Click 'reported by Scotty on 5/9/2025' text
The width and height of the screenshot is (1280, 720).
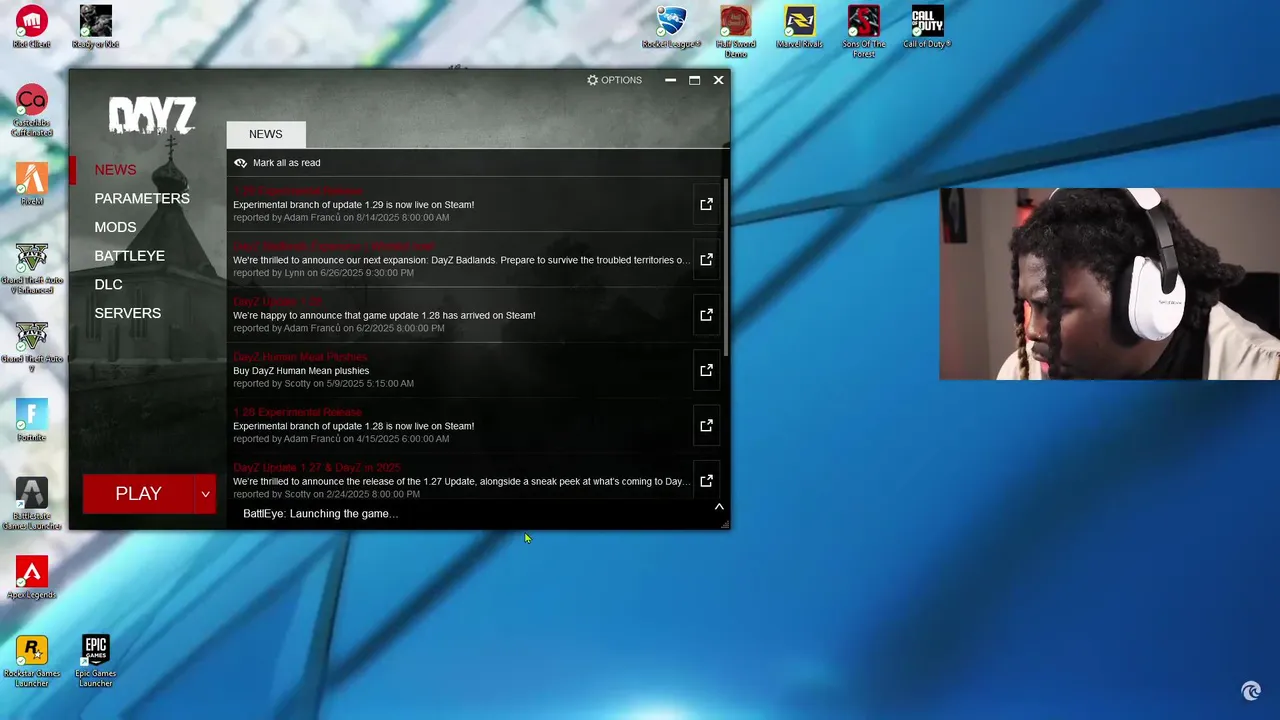pyautogui.click(x=323, y=384)
